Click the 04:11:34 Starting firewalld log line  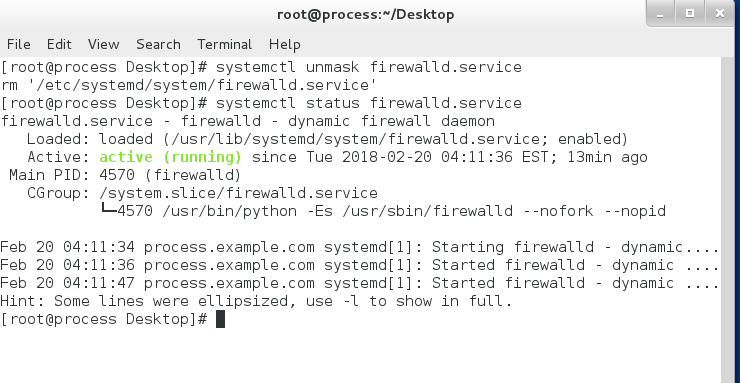click(360, 247)
